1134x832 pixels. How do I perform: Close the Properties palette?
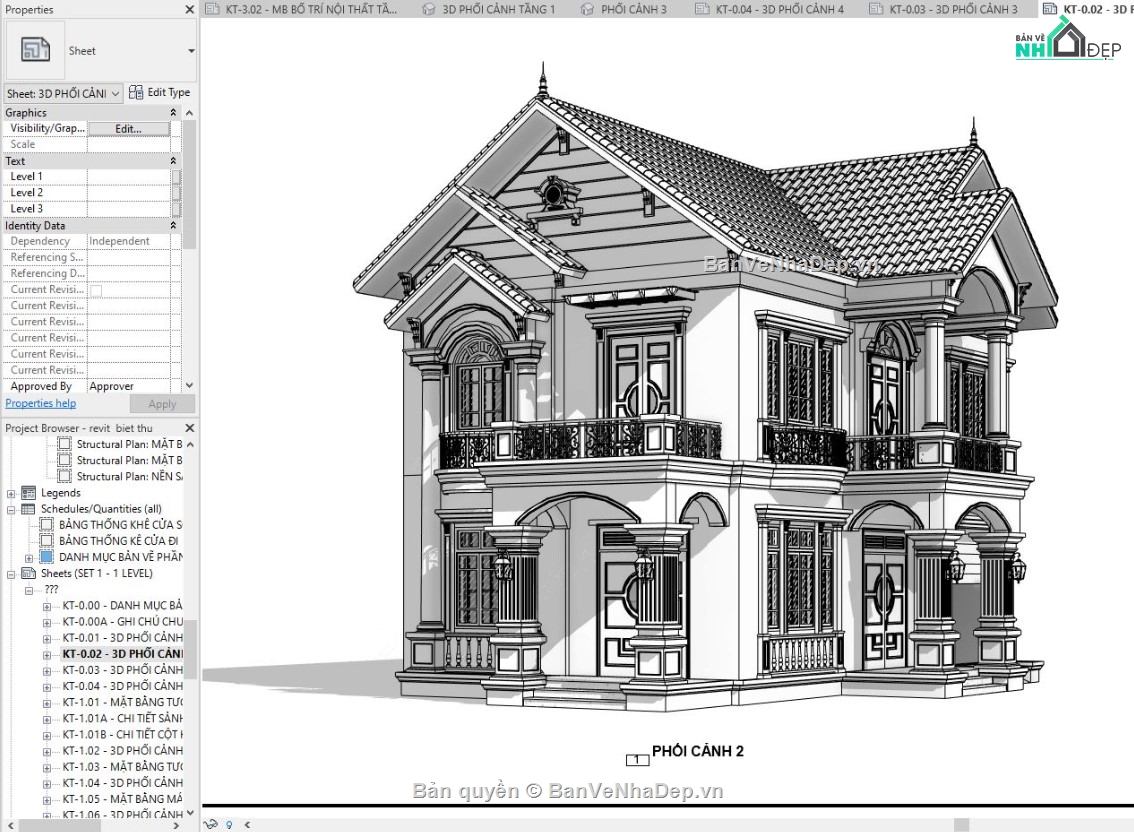tap(189, 9)
